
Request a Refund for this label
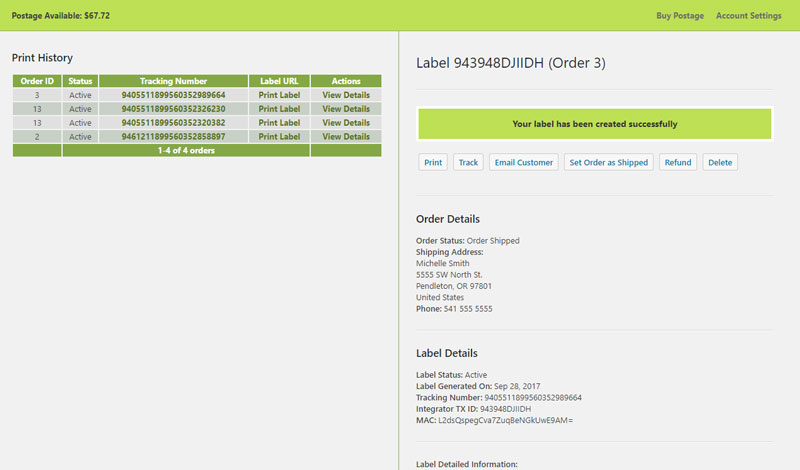(677, 162)
